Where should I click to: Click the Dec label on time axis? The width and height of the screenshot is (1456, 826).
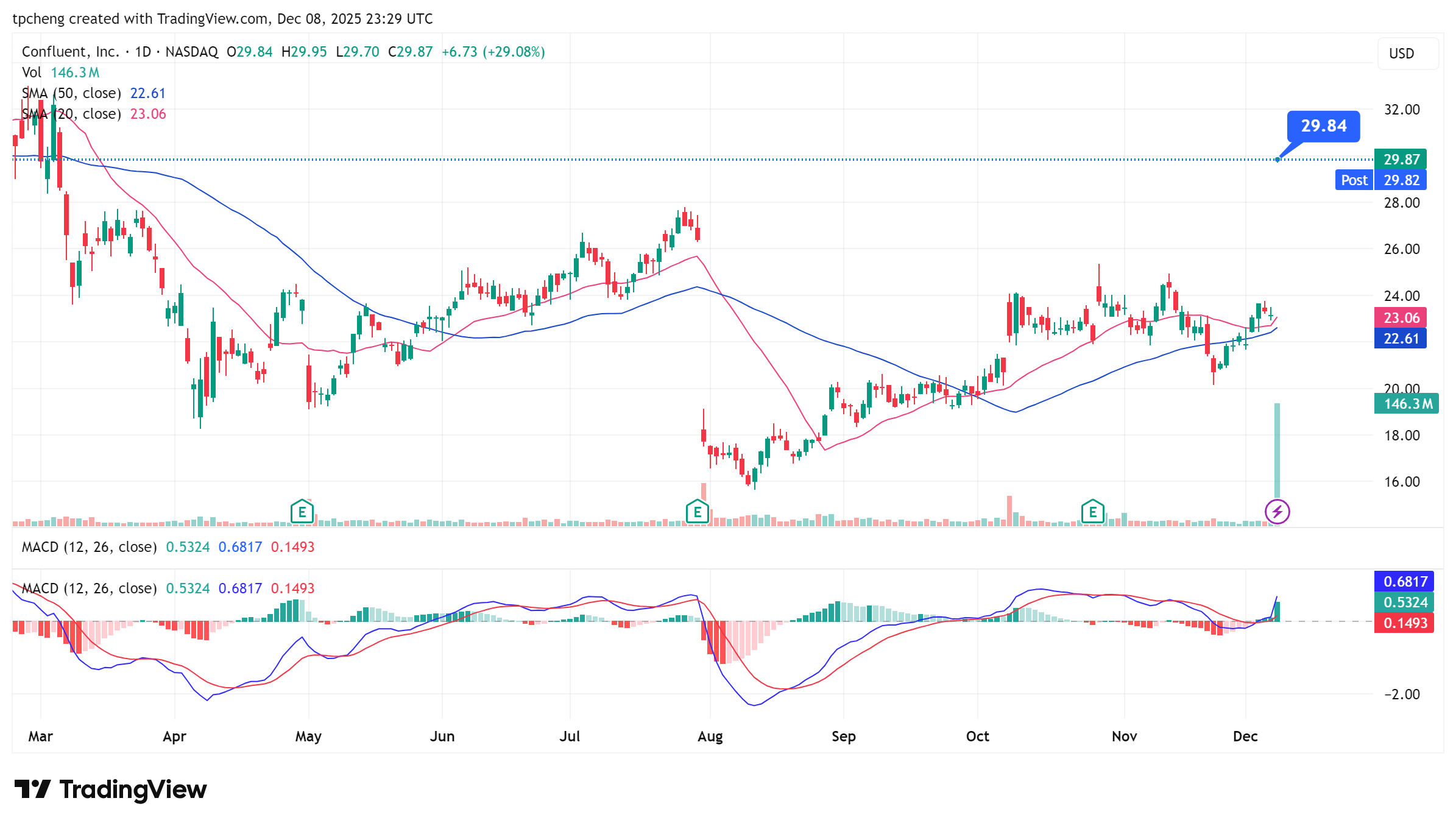pyautogui.click(x=1245, y=736)
